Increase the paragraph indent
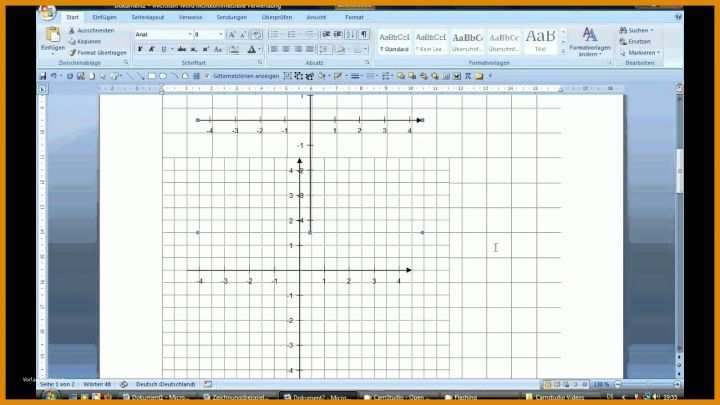This screenshot has height=405, width=720. click(x=338, y=35)
